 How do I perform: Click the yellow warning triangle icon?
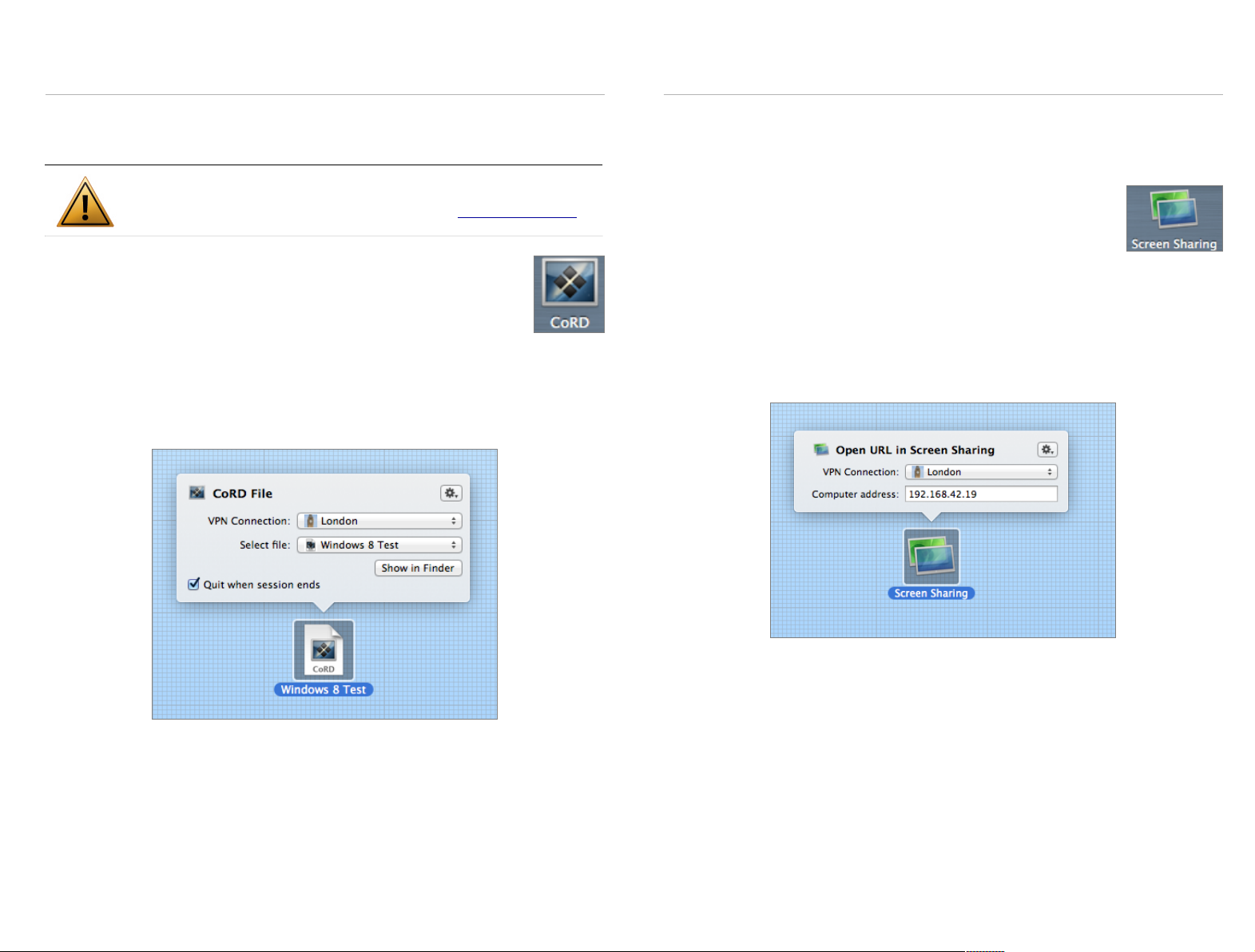pos(85,203)
